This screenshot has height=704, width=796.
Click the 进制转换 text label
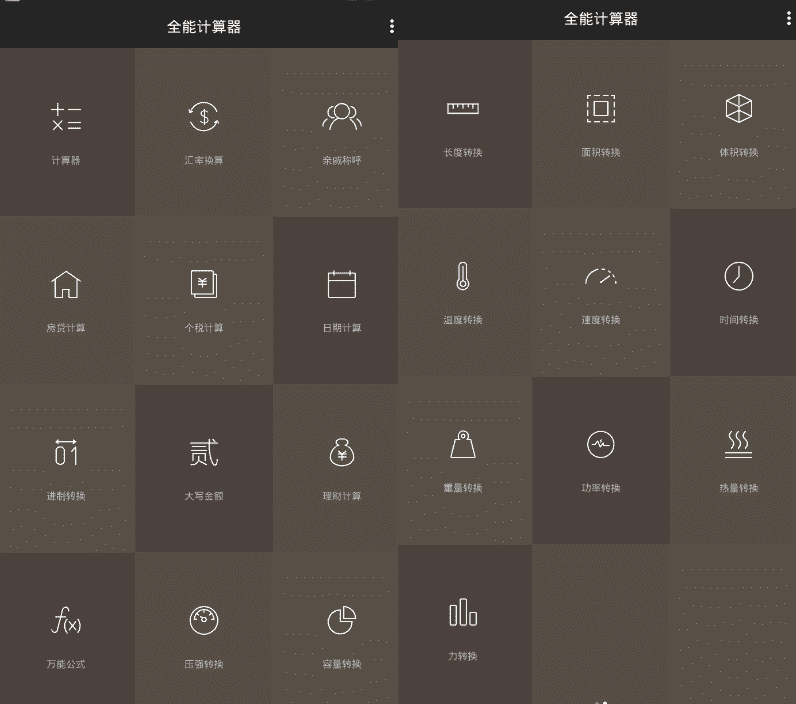(x=66, y=496)
